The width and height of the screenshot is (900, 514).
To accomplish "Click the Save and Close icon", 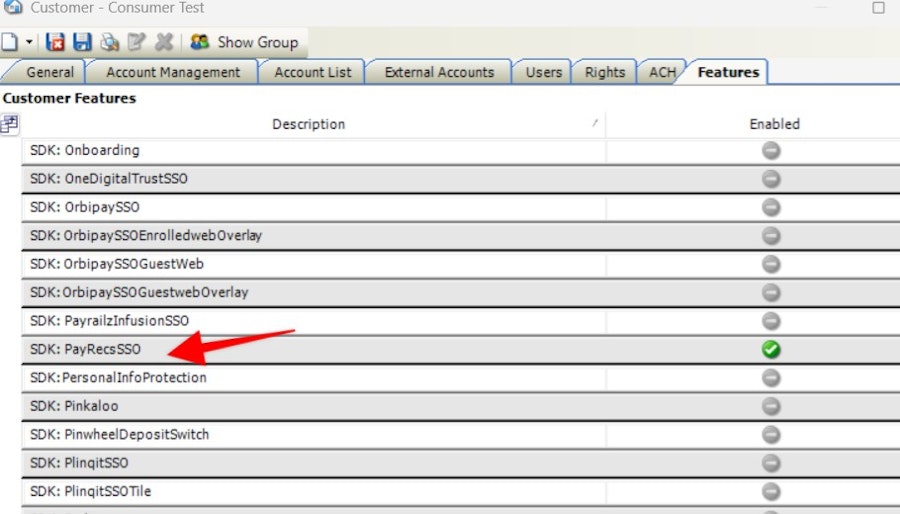I will coord(55,42).
